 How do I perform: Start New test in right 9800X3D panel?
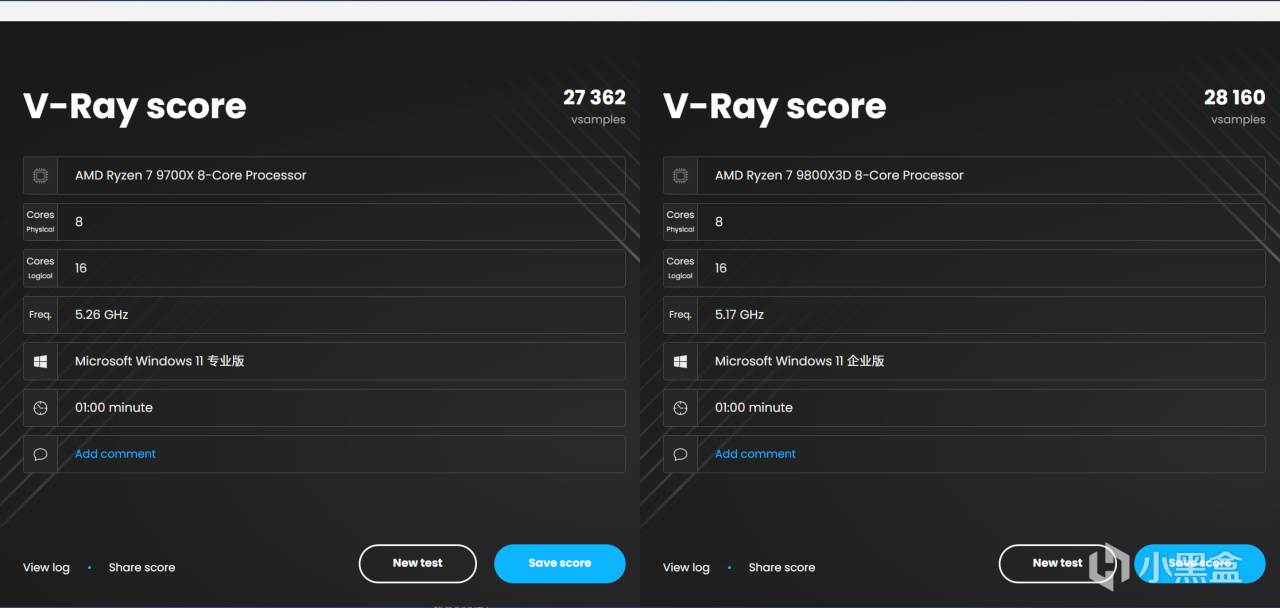pos(1058,563)
